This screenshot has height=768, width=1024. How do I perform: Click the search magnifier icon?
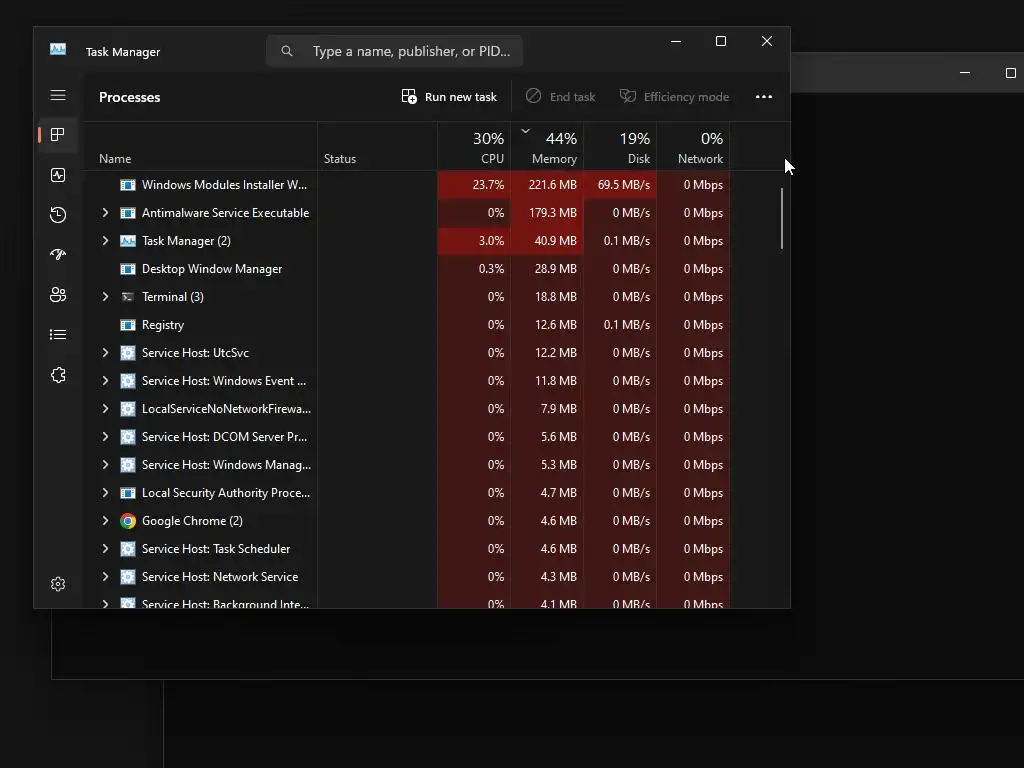[287, 51]
